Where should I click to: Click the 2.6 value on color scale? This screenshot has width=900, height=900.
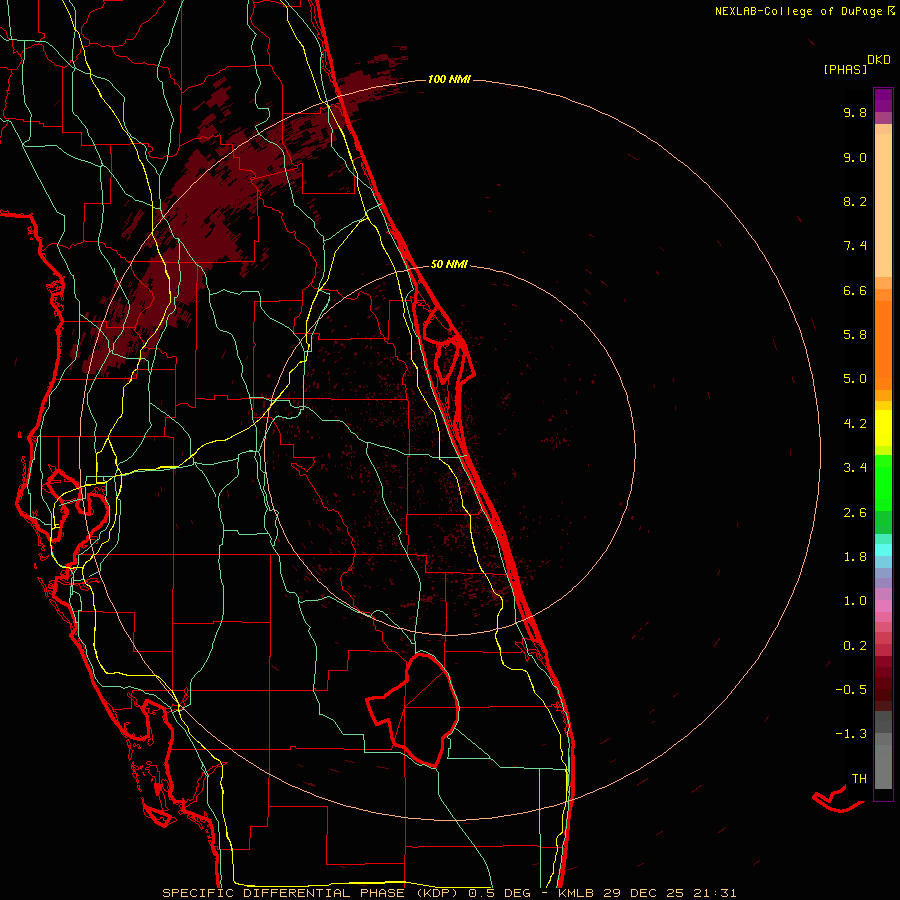tap(855, 513)
